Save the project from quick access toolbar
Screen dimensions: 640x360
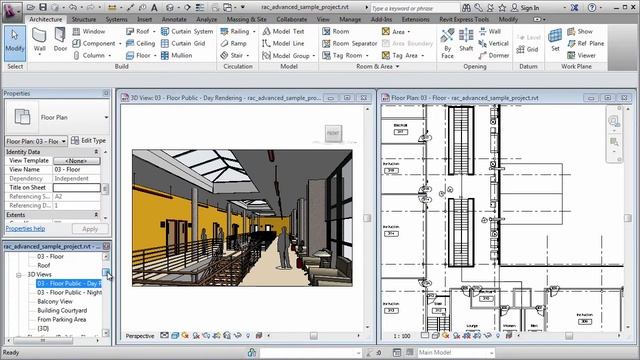tap(42, 7)
